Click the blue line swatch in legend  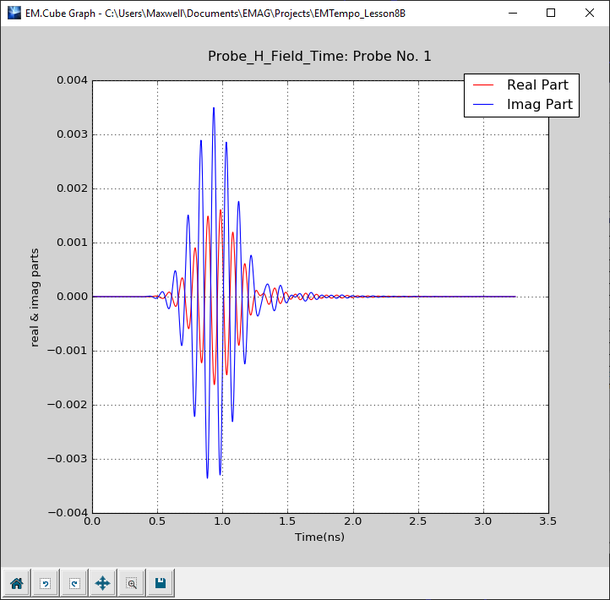[x=485, y=104]
